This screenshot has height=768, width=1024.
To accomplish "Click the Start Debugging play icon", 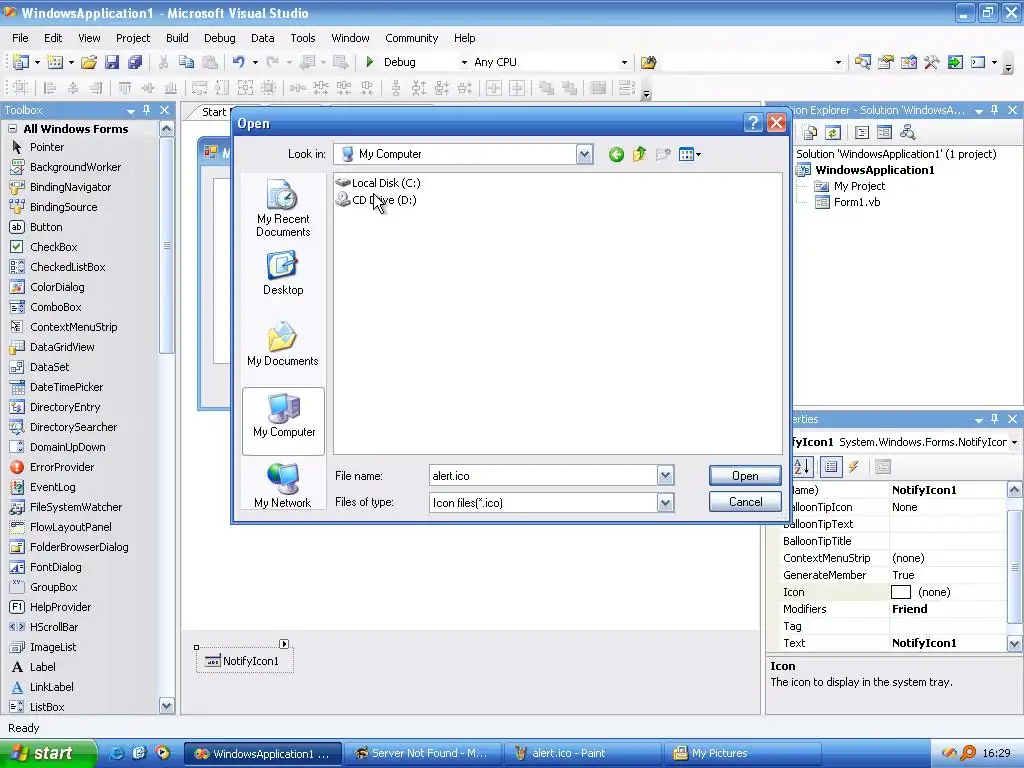I will pos(370,62).
